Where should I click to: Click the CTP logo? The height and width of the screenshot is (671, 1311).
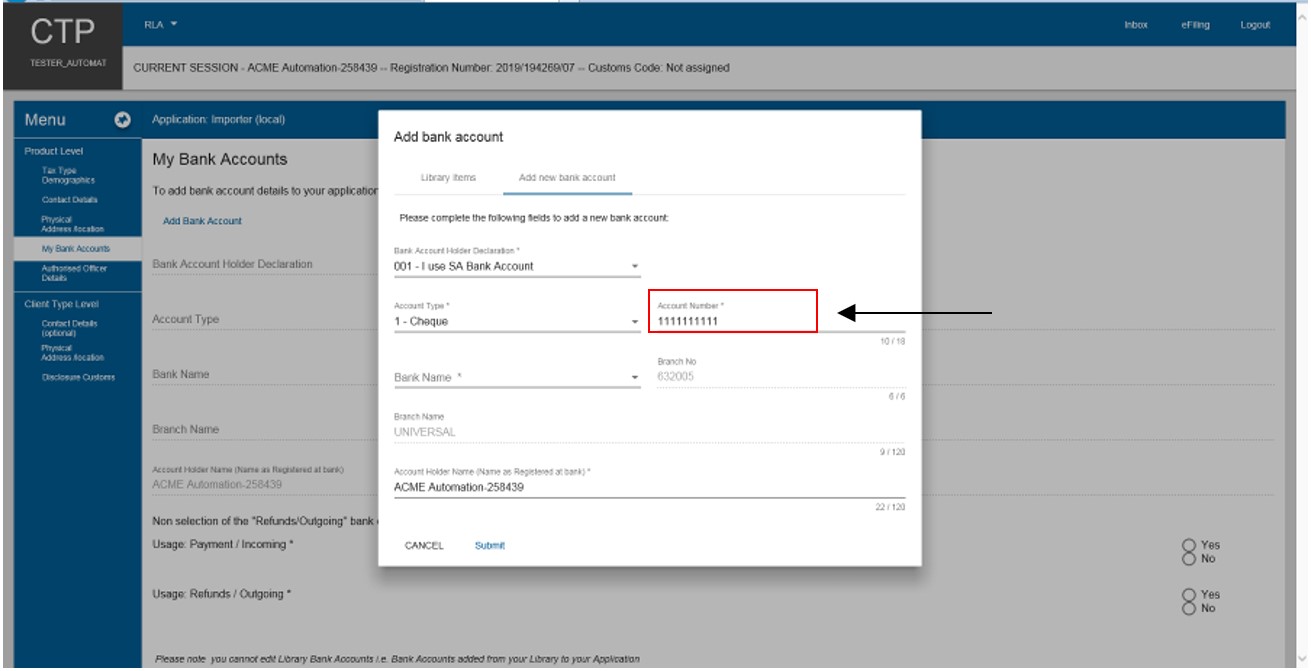62,30
